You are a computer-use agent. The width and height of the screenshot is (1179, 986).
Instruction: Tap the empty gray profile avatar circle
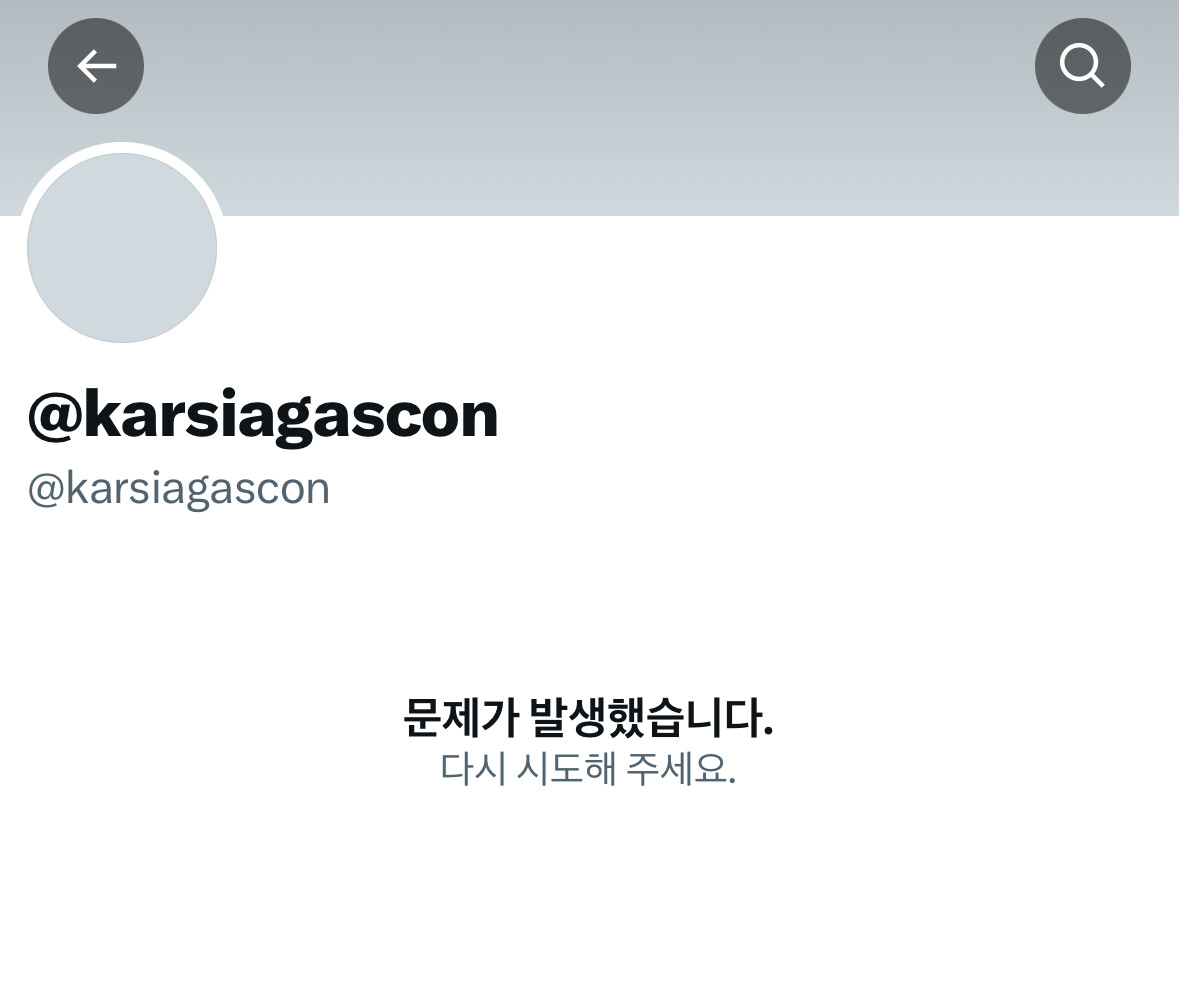coord(122,247)
